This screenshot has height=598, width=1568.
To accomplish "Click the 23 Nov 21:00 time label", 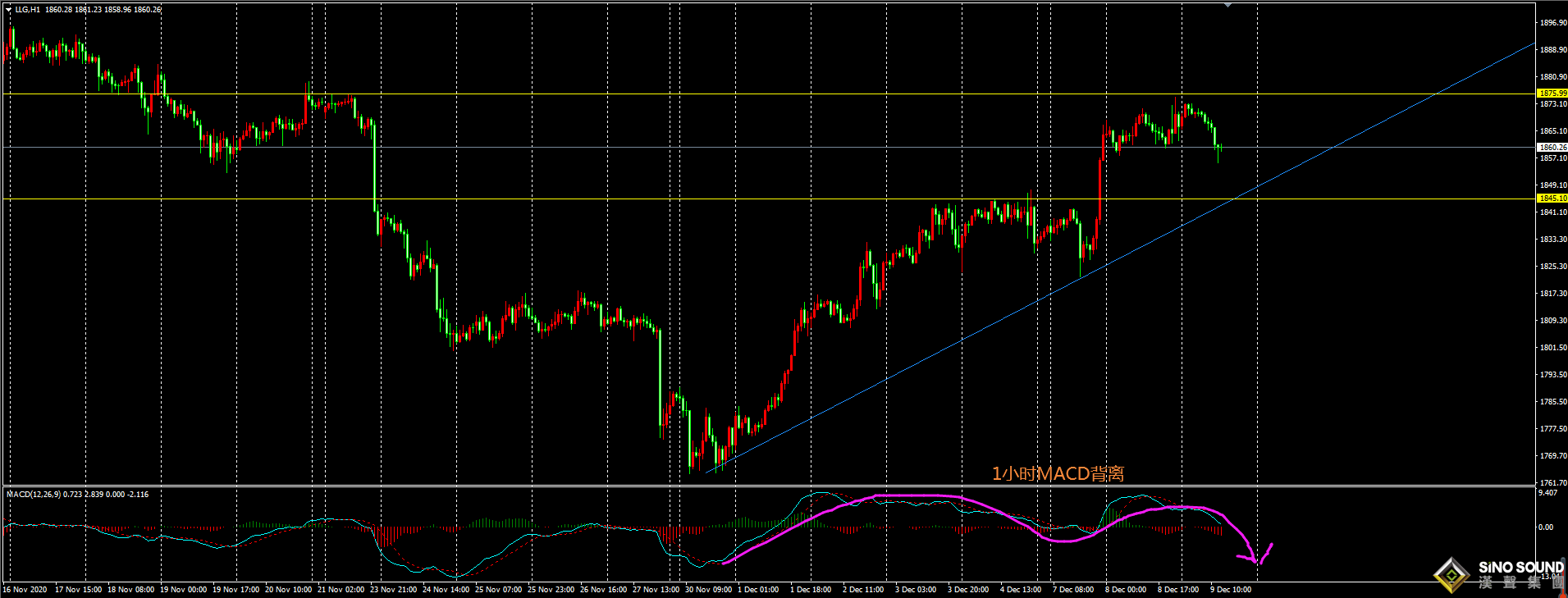I will (x=393, y=589).
